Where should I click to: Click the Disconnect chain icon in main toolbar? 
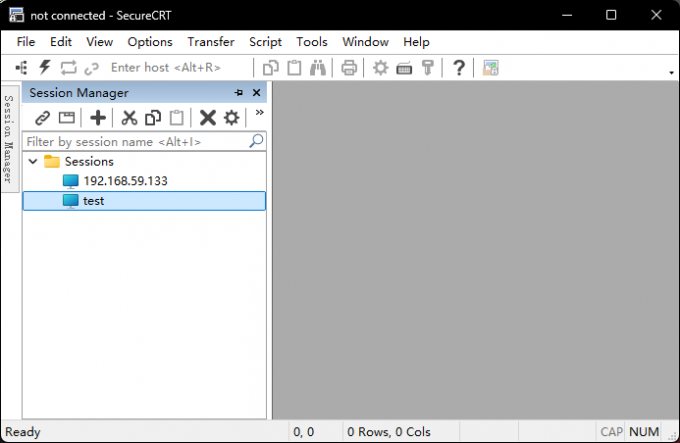pos(92,68)
